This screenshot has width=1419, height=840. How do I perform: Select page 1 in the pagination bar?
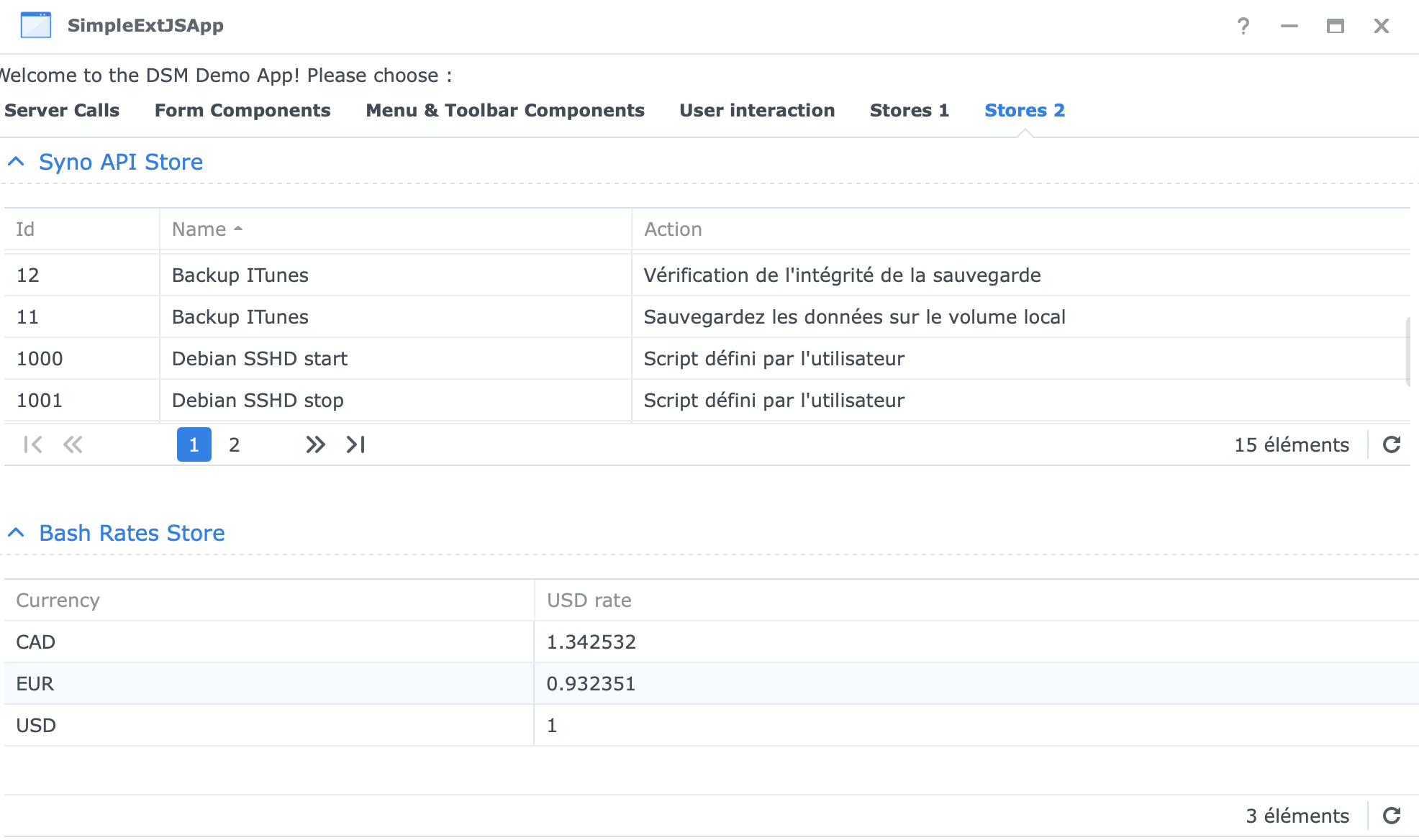pyautogui.click(x=194, y=444)
